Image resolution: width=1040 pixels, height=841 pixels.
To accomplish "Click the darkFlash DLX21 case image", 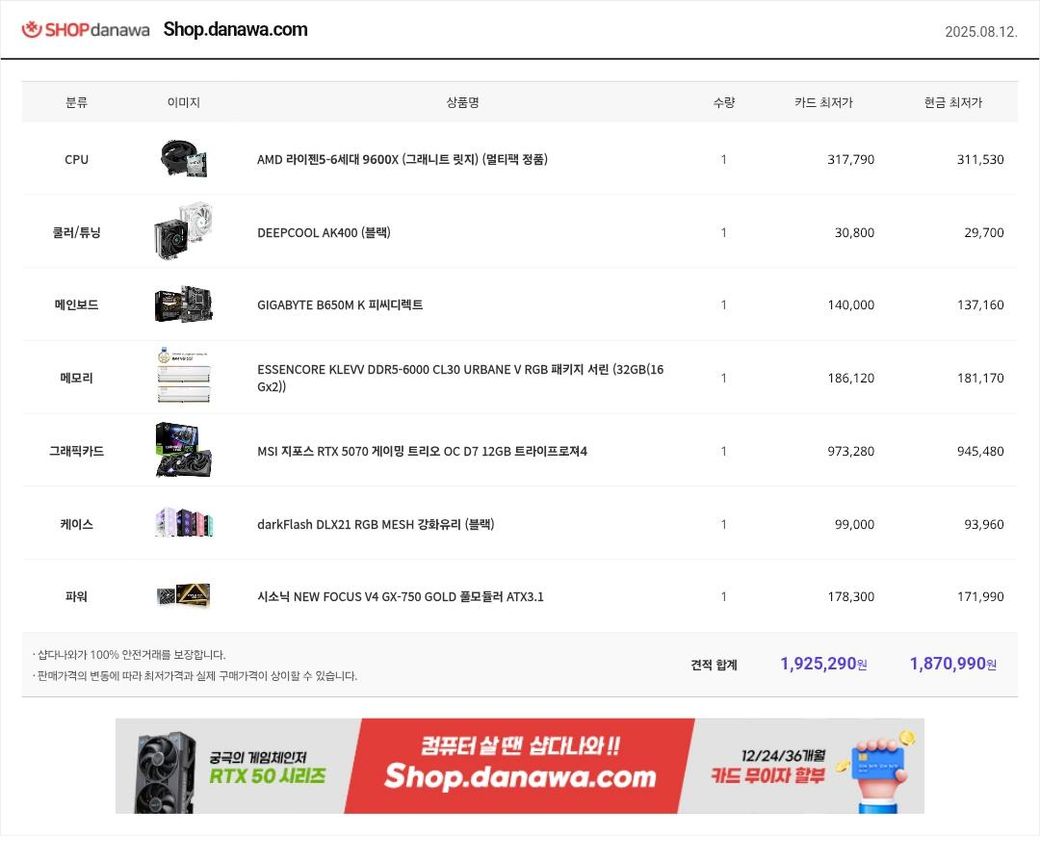I will 183,523.
